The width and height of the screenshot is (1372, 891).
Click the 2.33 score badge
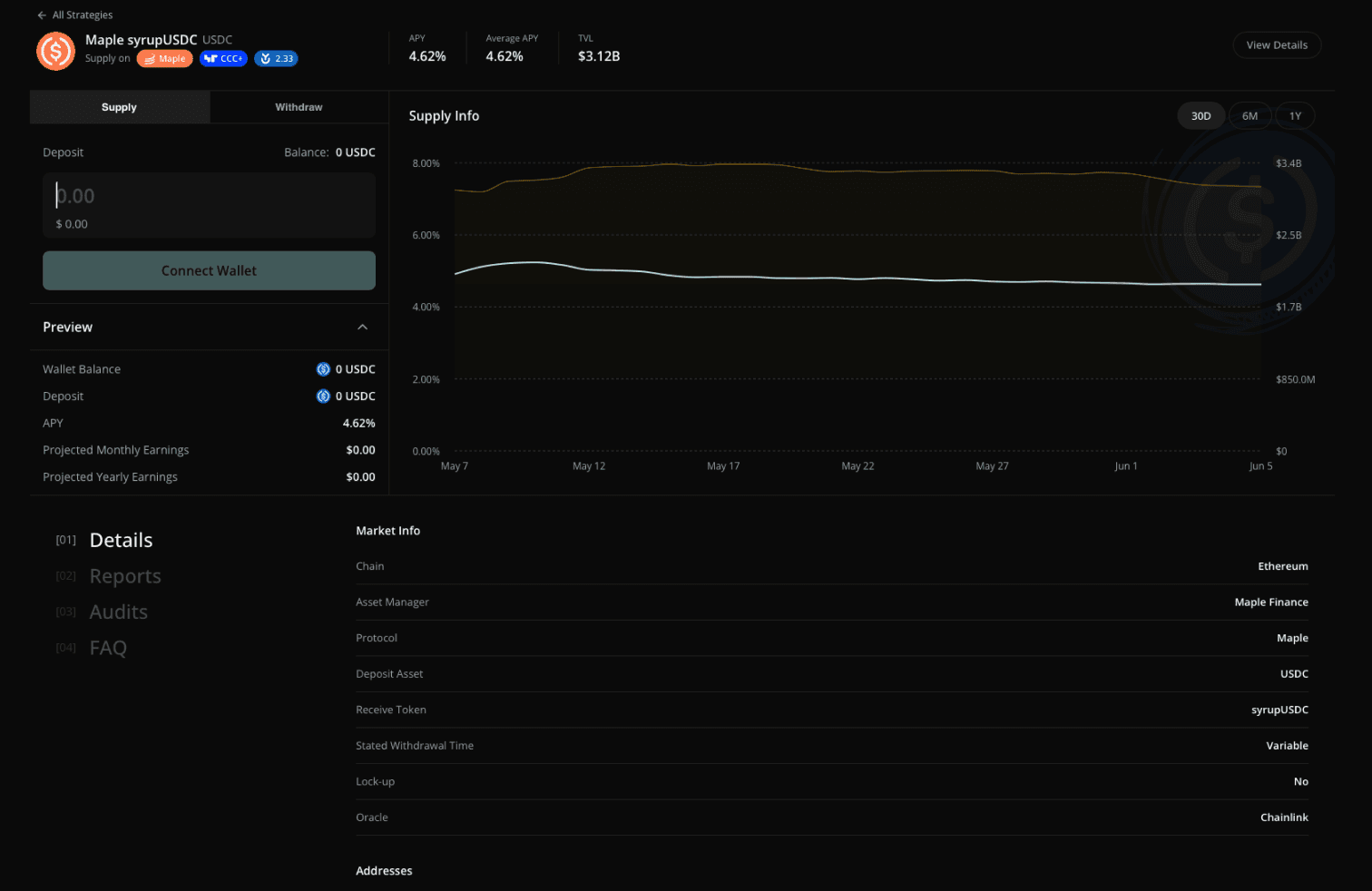(276, 59)
